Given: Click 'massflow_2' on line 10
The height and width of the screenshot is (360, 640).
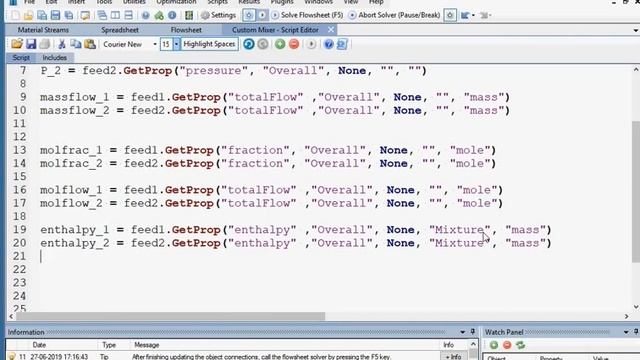Looking at the screenshot, I should (x=75, y=111).
